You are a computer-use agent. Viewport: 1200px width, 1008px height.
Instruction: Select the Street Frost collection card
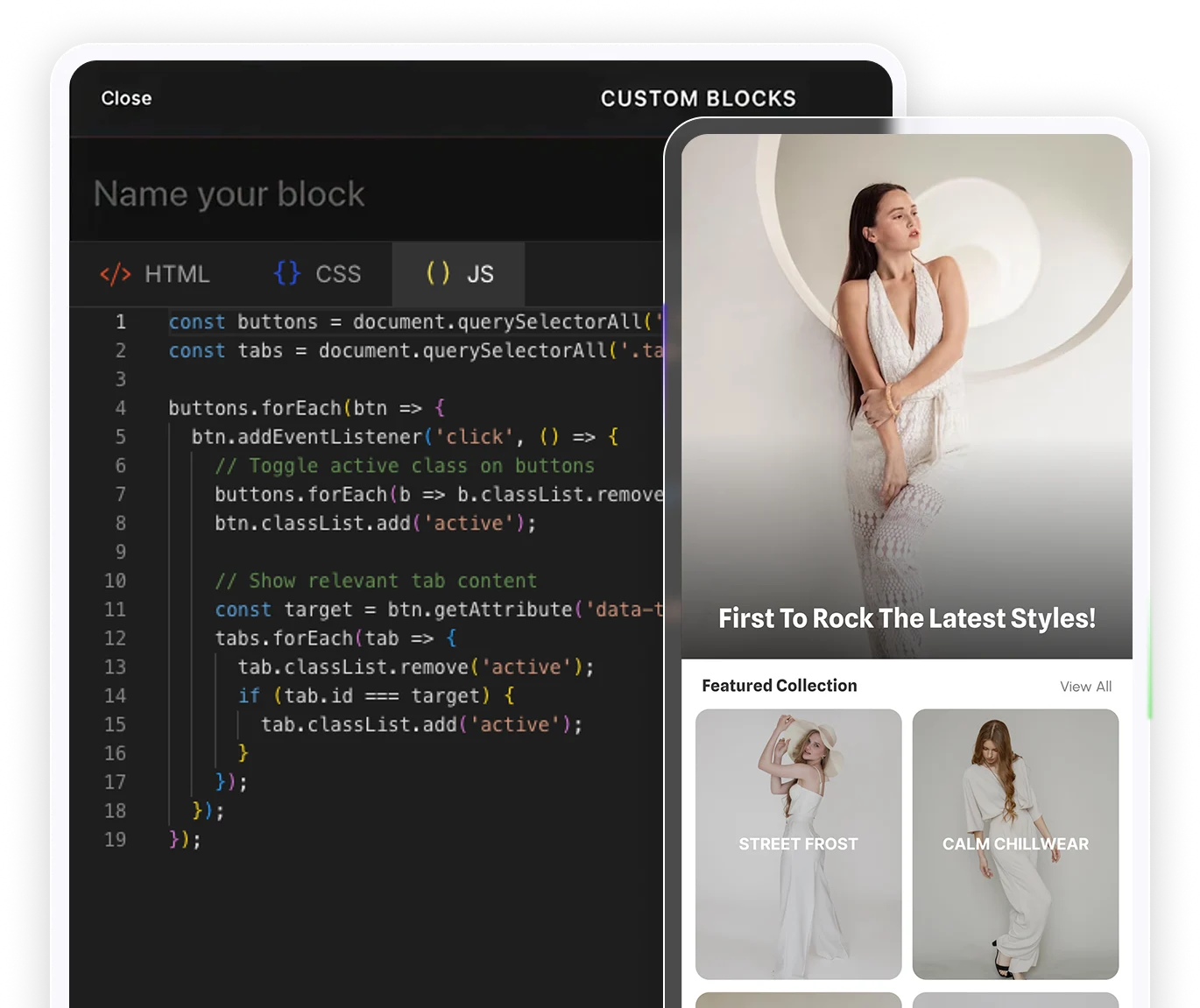click(798, 843)
